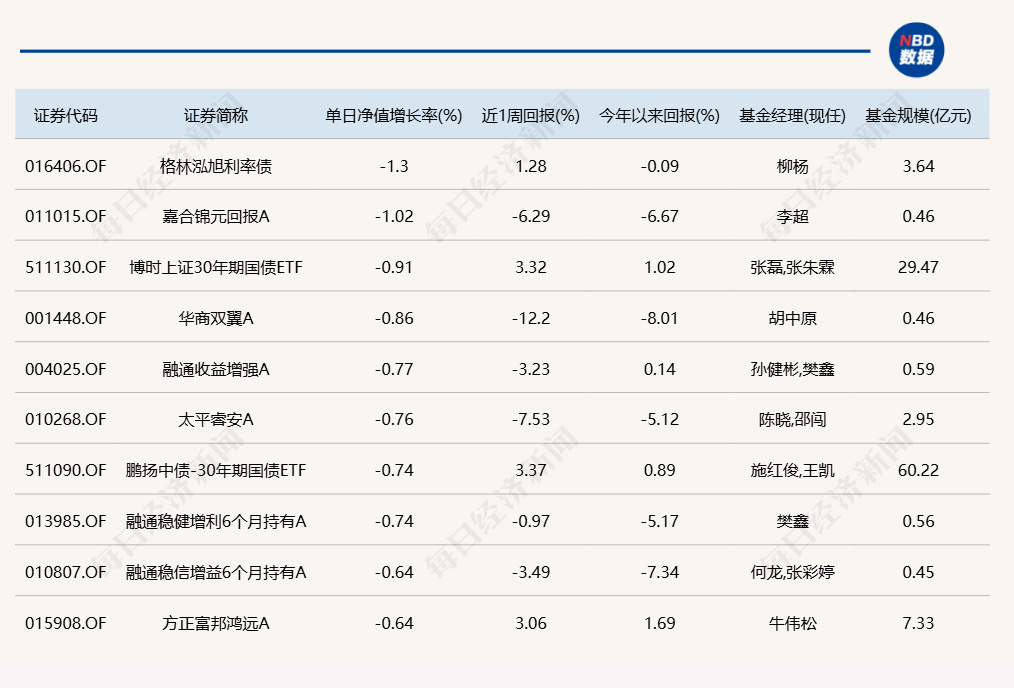
Task: Click fund code 004025.OF
Action: (x=65, y=369)
